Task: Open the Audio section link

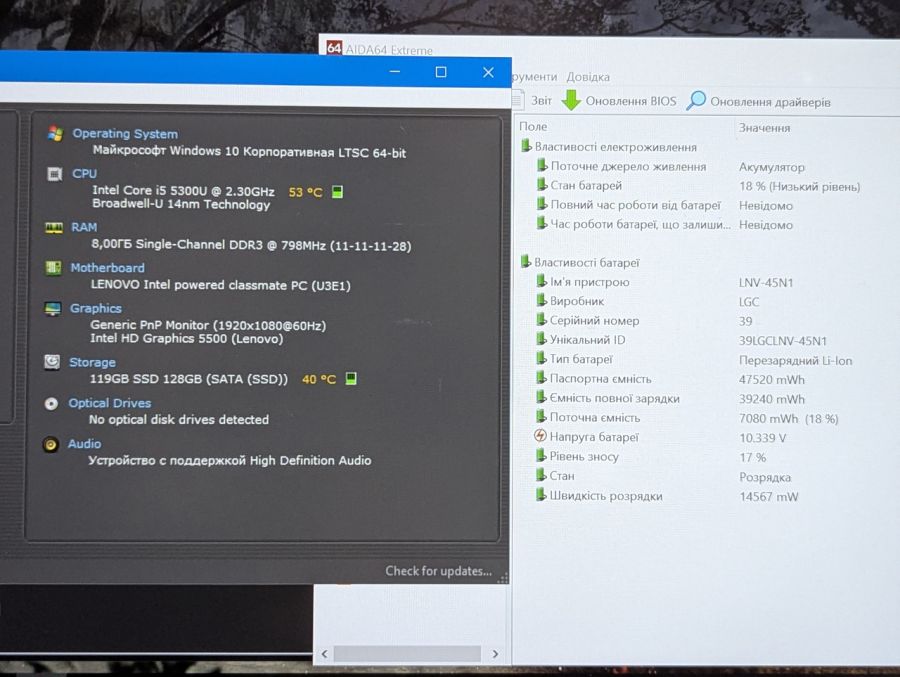Action: (x=84, y=444)
